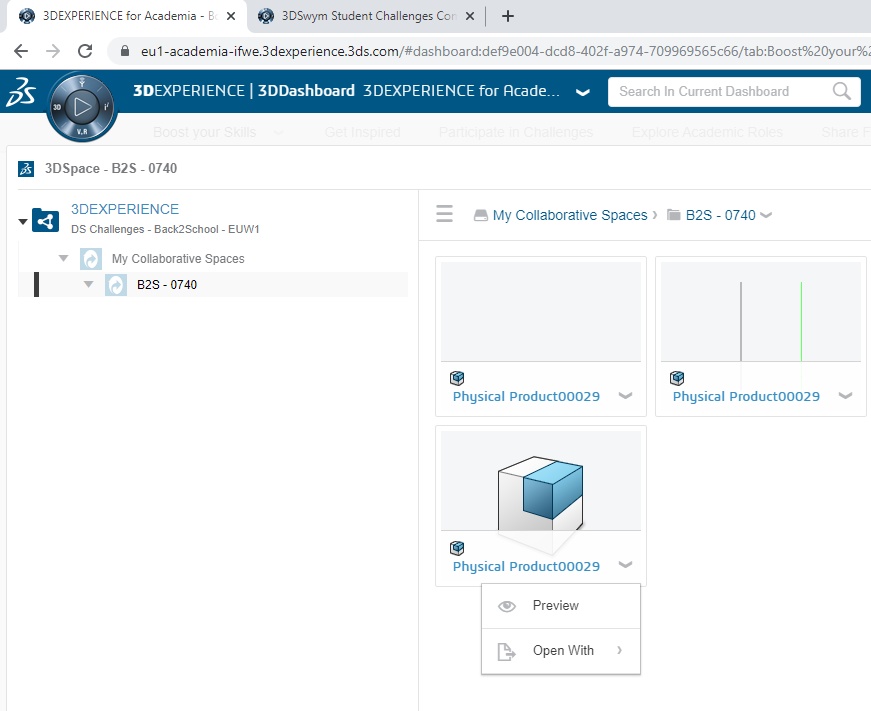Click the My Collaborative Spaces tree icon
Image resolution: width=871 pixels, height=711 pixels.
(91, 259)
